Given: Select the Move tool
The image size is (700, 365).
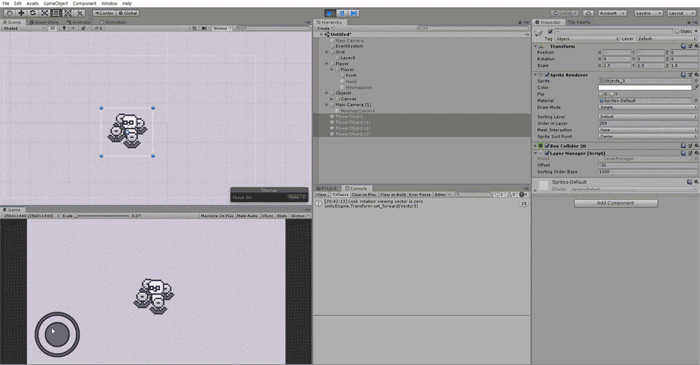Looking at the screenshot, I should pos(21,13).
